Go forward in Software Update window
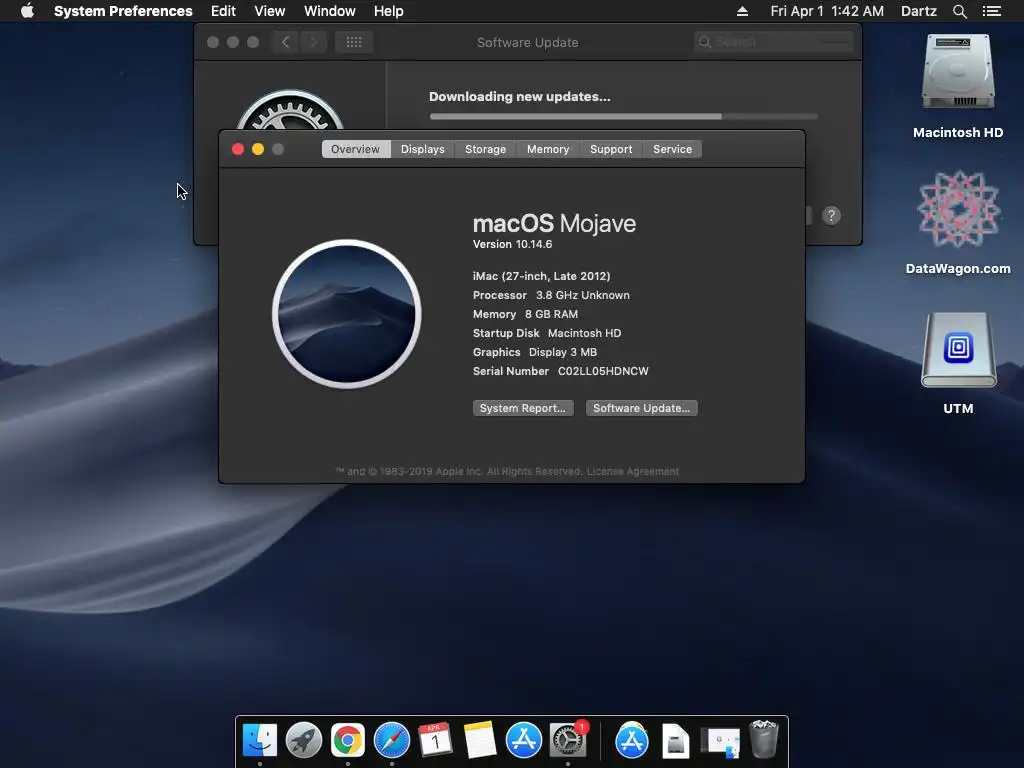 tap(313, 42)
